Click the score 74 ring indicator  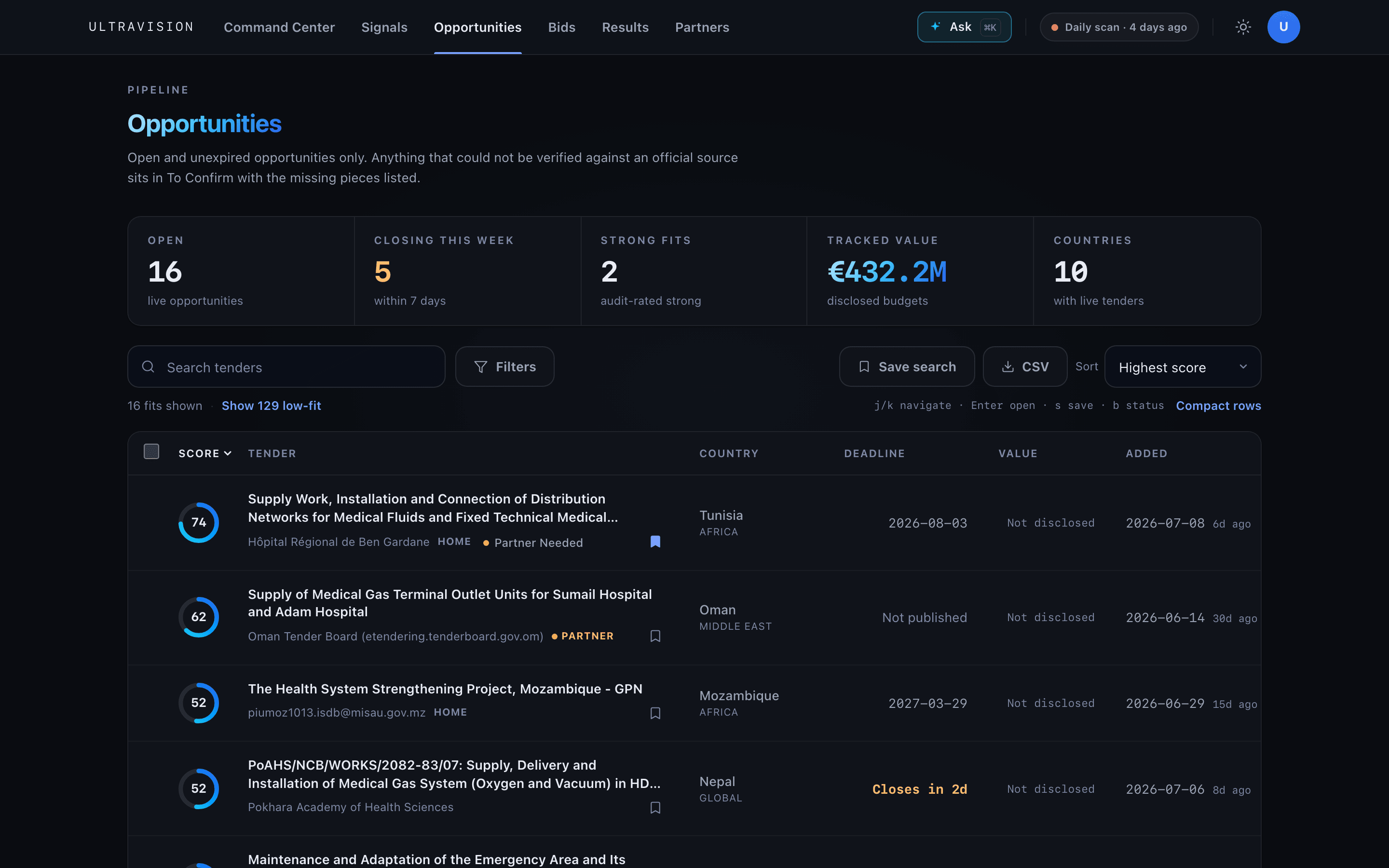point(199,522)
